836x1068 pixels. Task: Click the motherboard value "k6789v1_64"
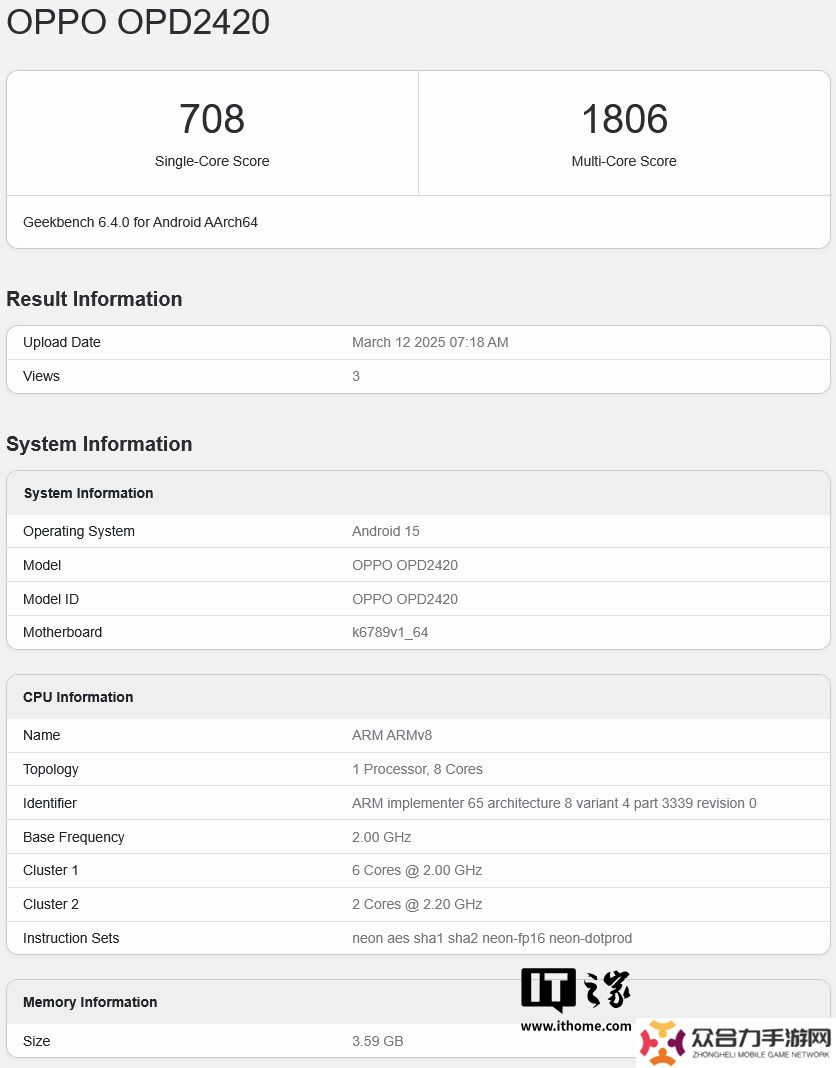pos(390,632)
